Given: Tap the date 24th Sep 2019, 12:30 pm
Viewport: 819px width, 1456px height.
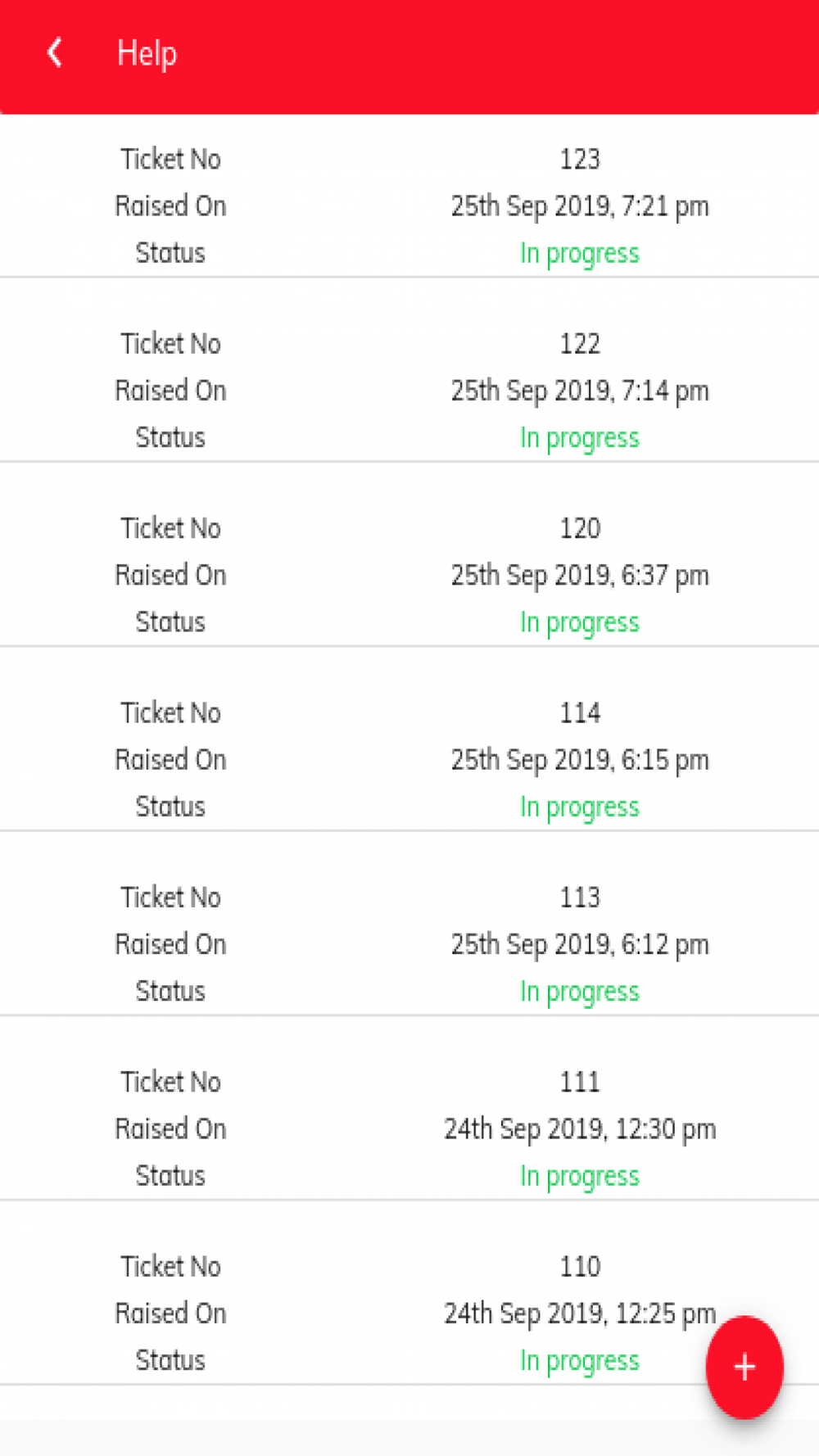Looking at the screenshot, I should coord(579,1129).
